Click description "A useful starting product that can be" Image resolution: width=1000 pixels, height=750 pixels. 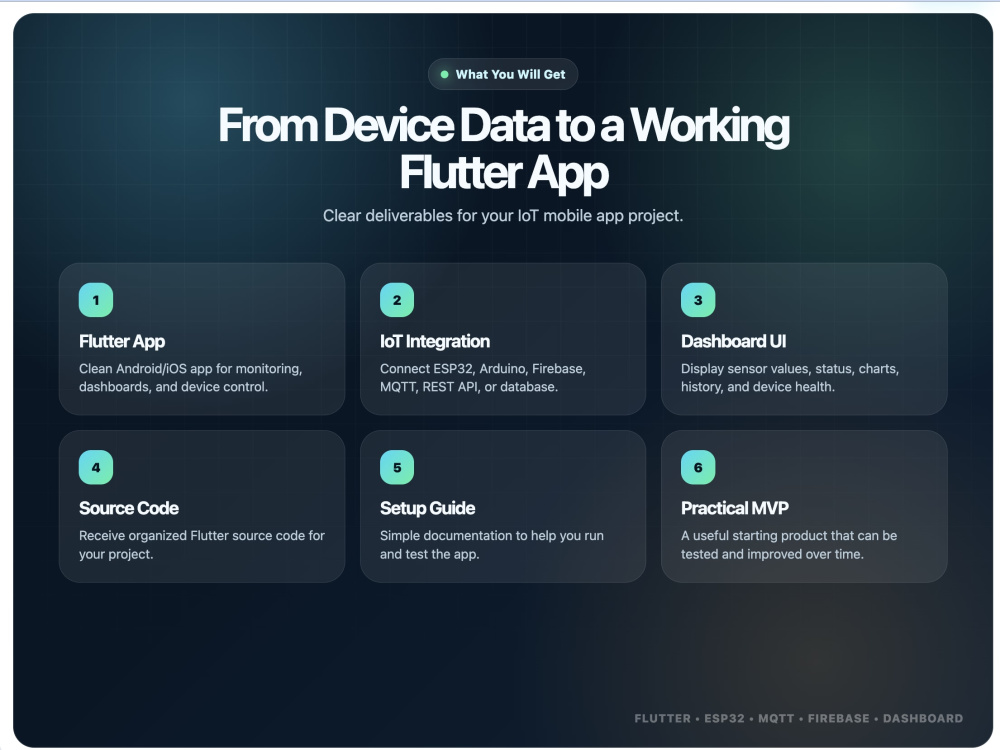coord(789,536)
